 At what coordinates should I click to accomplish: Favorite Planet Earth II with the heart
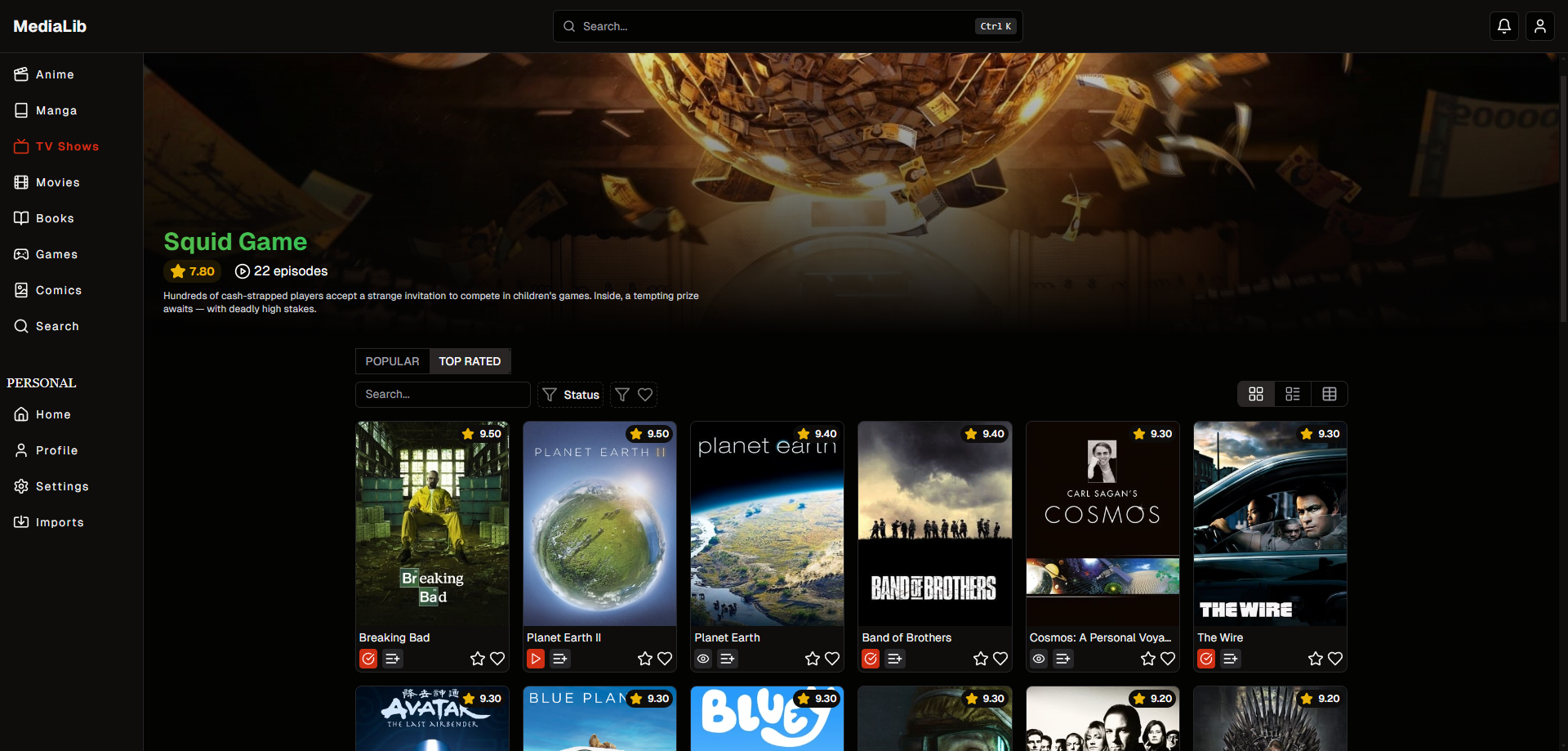pyautogui.click(x=665, y=659)
